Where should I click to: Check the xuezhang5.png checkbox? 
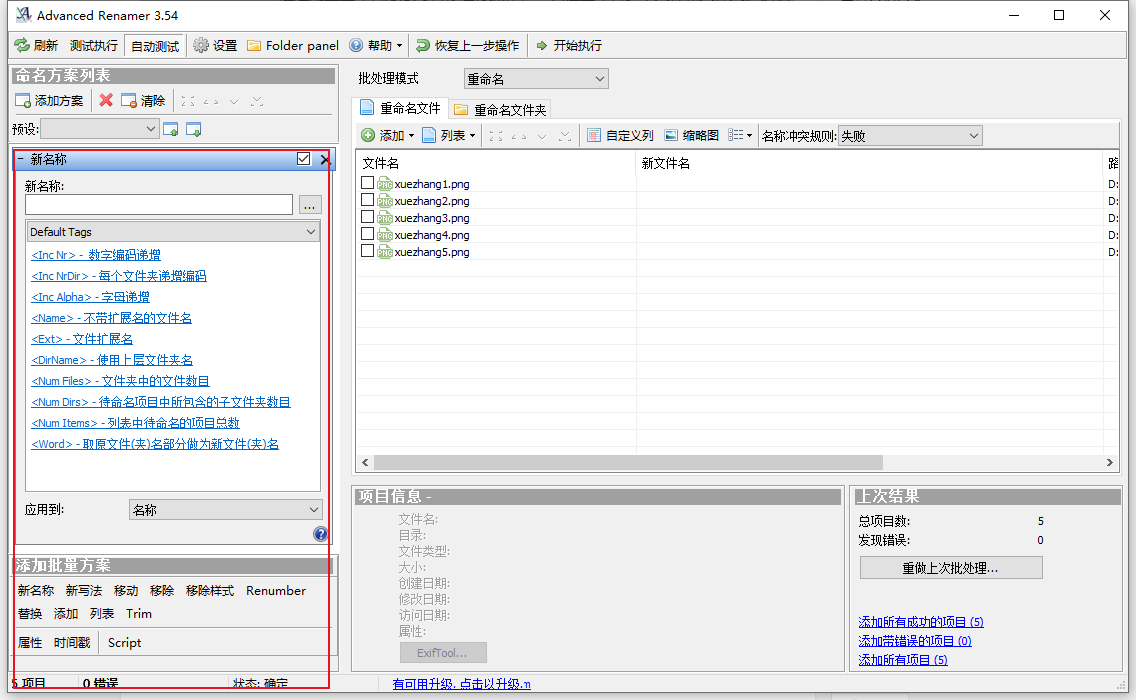click(x=367, y=251)
